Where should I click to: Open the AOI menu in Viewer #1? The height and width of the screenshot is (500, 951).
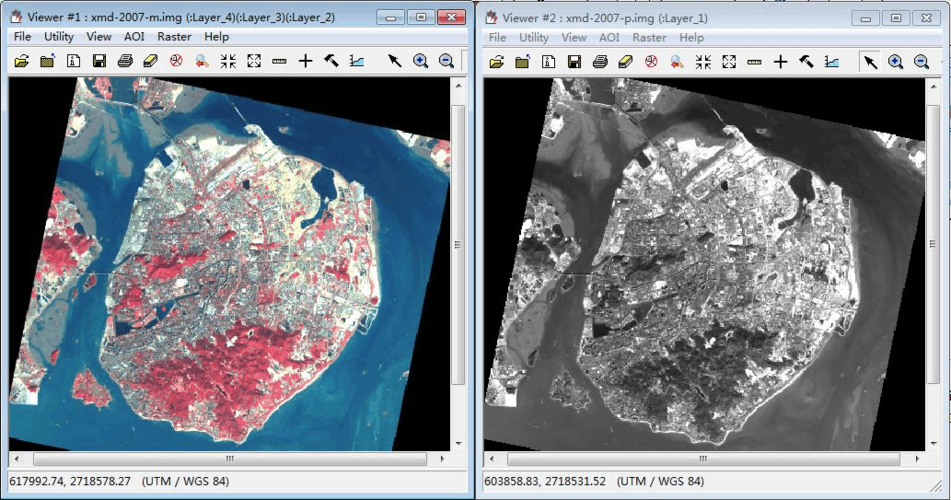pos(134,37)
